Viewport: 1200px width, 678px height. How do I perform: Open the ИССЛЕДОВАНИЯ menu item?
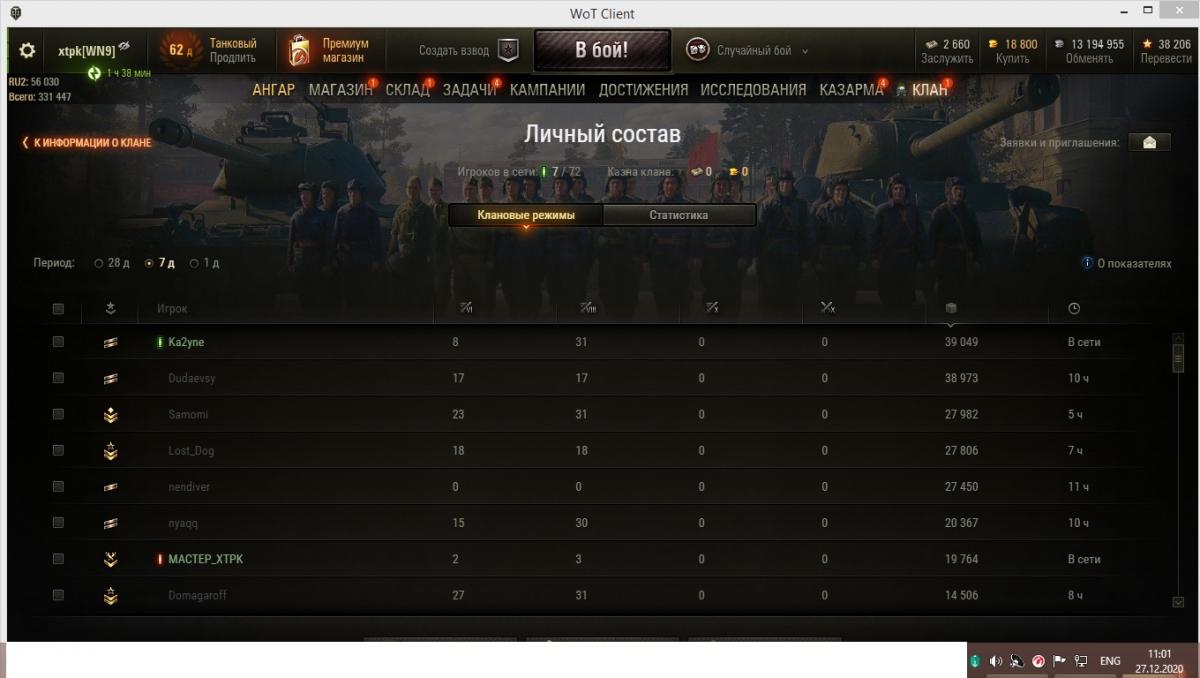753,89
